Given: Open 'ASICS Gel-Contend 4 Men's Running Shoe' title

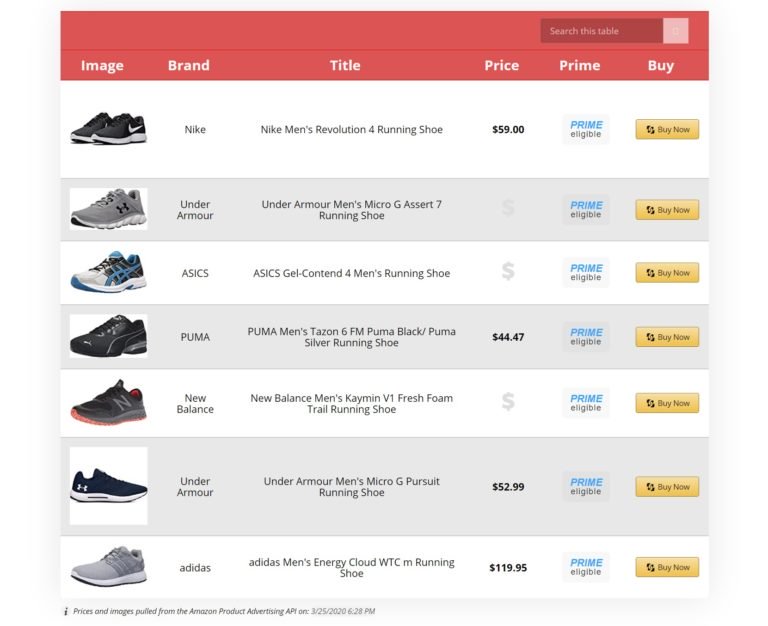Looking at the screenshot, I should (x=352, y=273).
